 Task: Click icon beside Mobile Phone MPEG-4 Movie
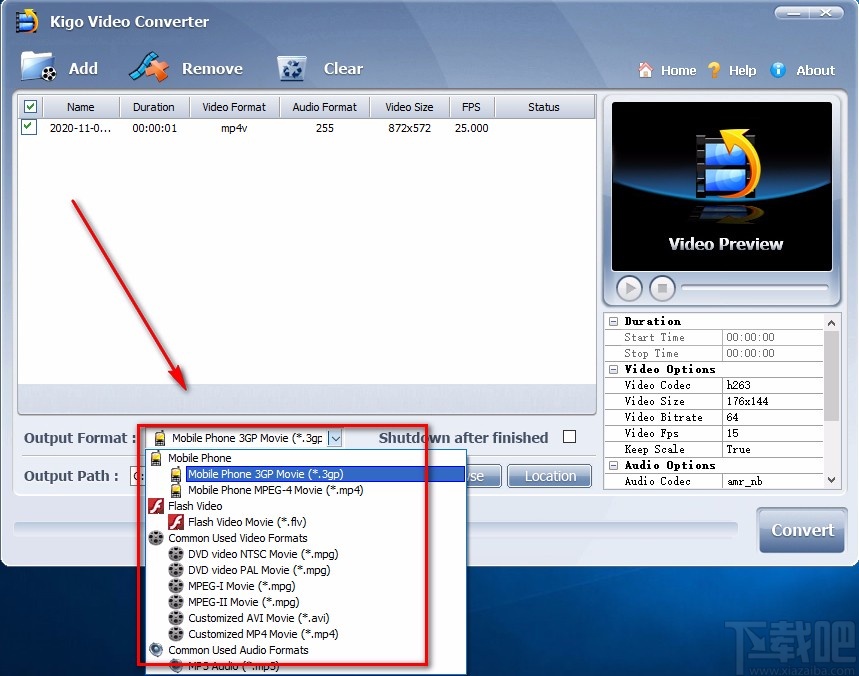coord(176,490)
